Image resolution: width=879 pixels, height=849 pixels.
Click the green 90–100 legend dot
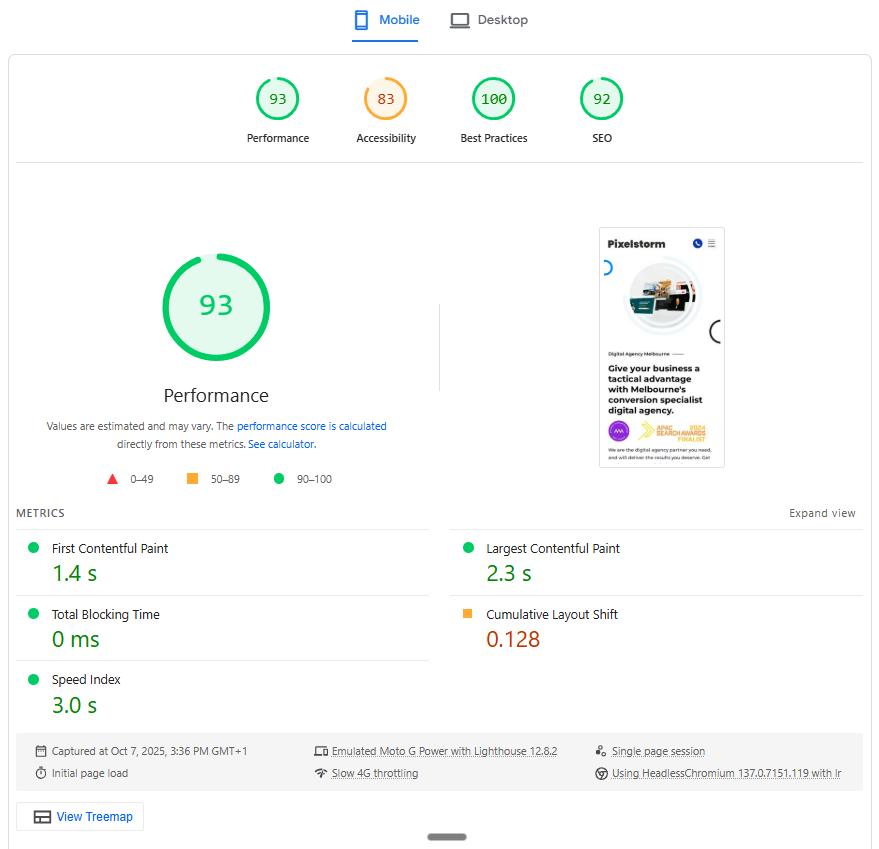tap(279, 479)
